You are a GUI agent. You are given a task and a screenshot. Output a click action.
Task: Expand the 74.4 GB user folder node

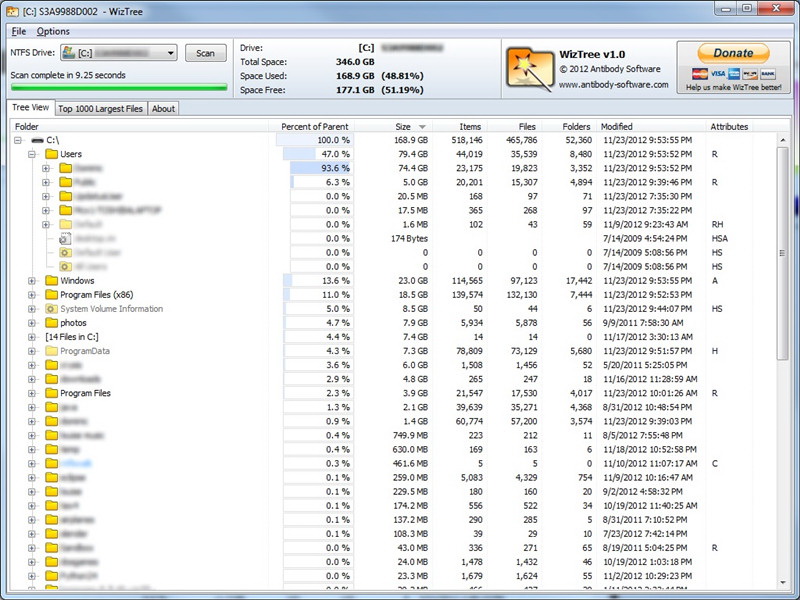[x=46, y=168]
